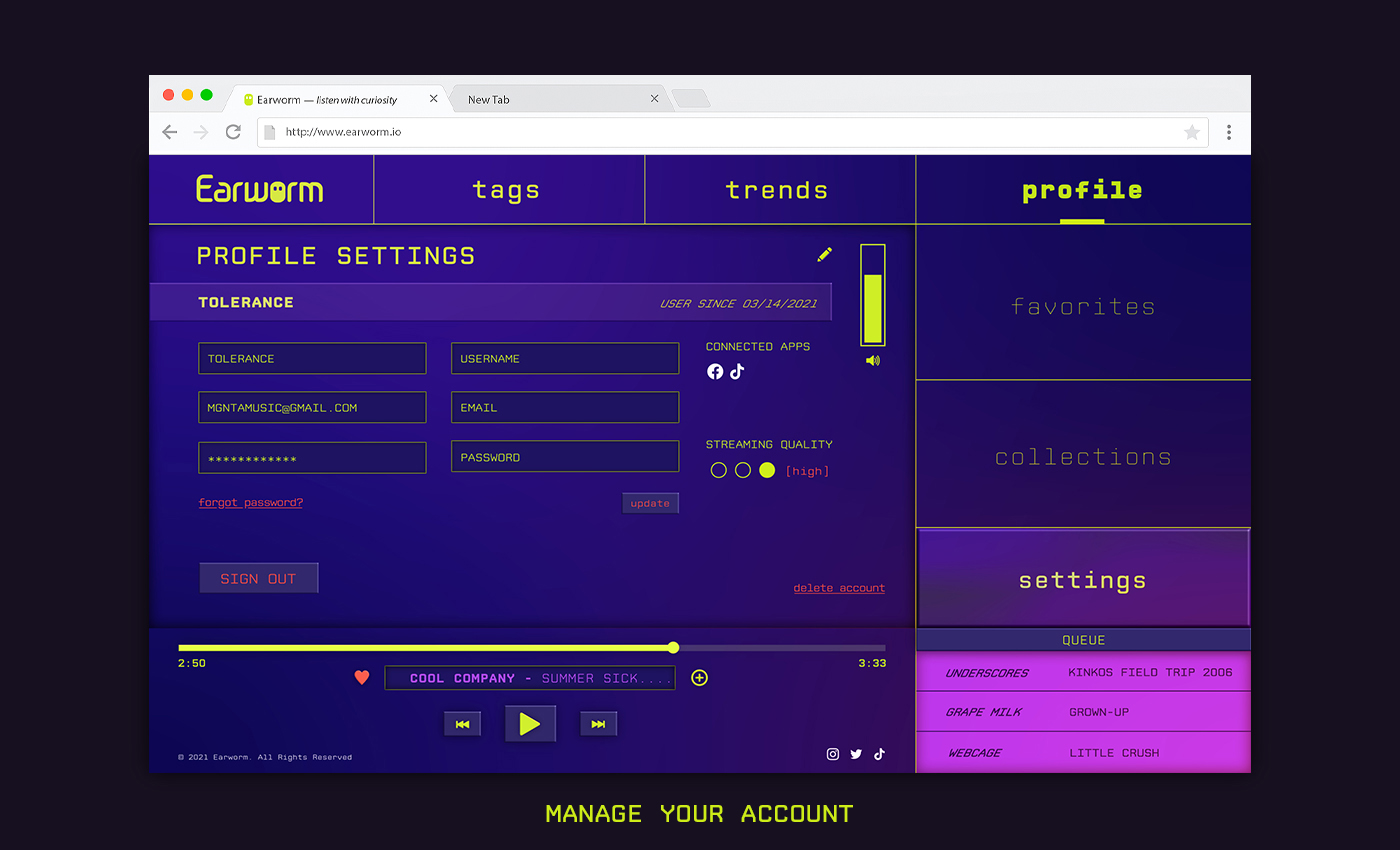
Task: Play the current track
Action: coord(530,724)
